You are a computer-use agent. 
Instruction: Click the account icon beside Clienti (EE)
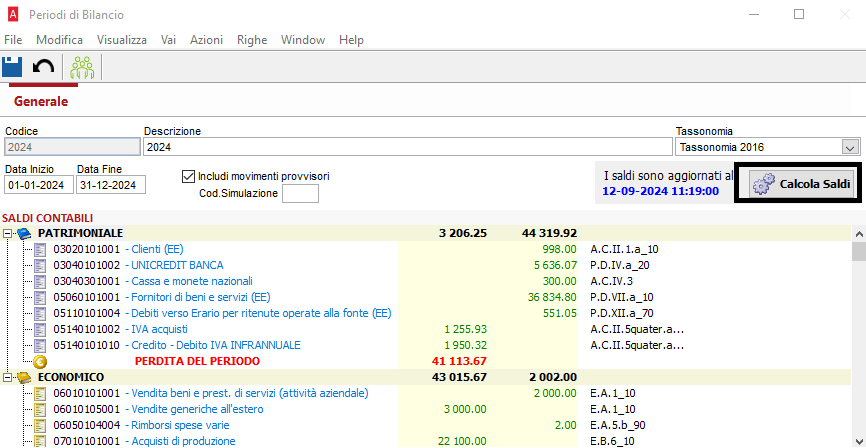(41, 249)
